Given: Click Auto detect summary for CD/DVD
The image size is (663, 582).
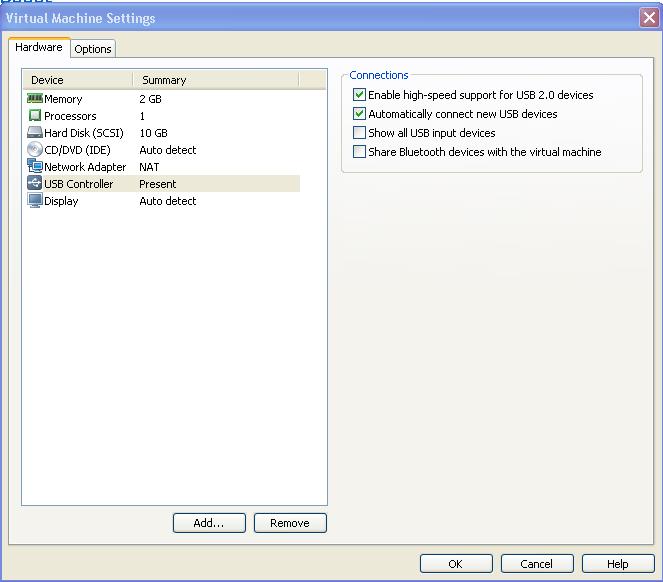Looking at the screenshot, I should (168, 150).
